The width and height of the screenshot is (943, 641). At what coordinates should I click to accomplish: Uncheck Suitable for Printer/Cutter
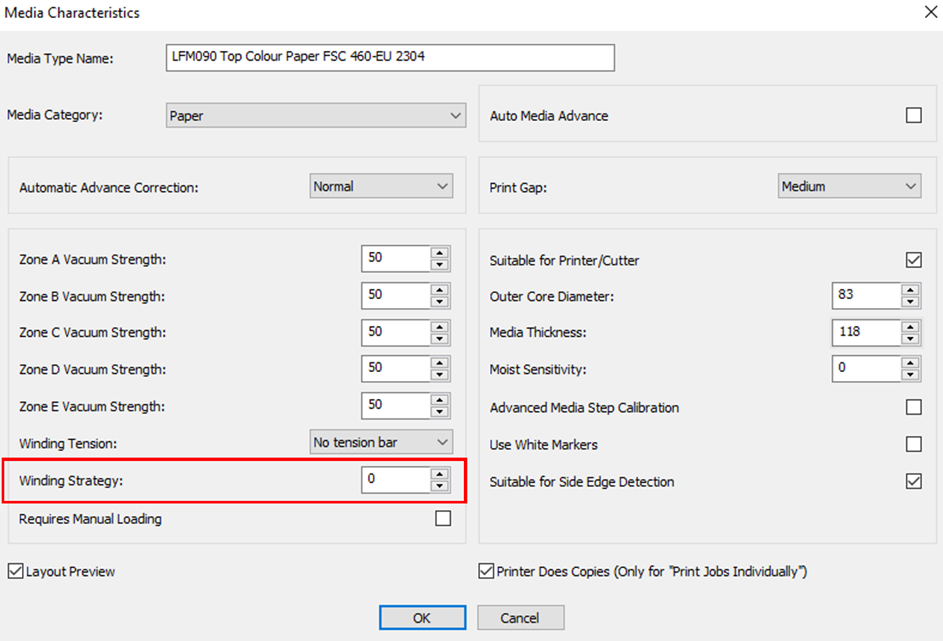point(913,260)
